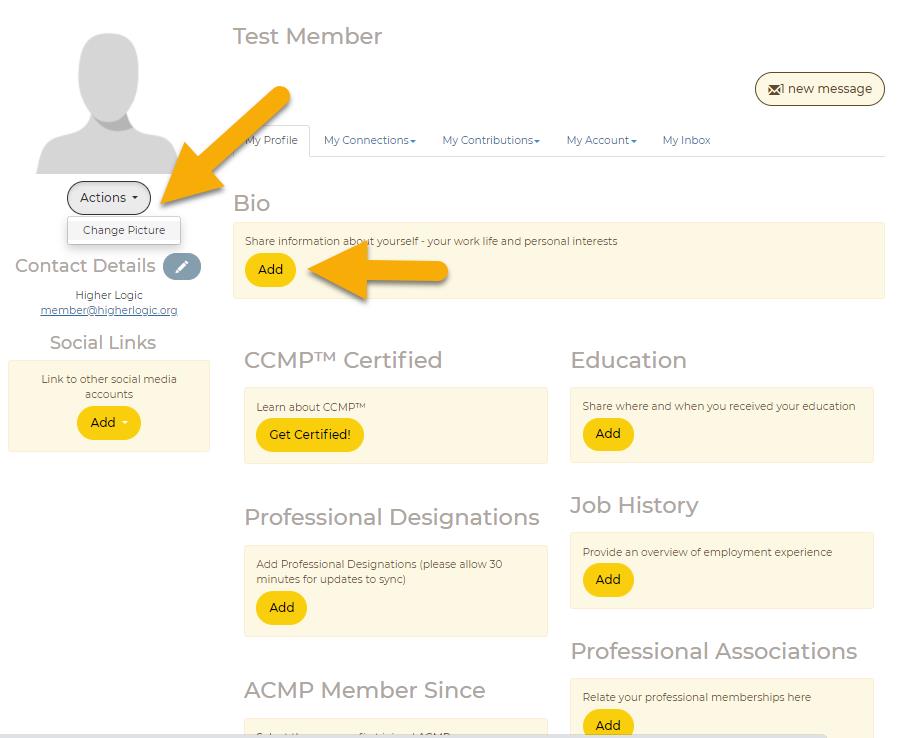Screen dimensions: 900x738
Task: Expand the My Account dropdown
Action: [600, 140]
